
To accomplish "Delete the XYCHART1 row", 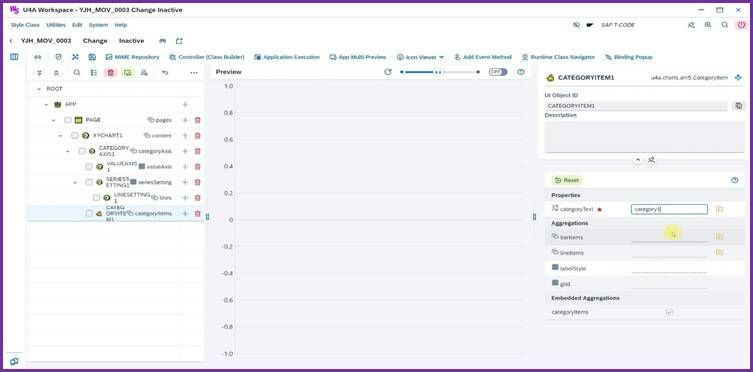I will pos(197,136).
